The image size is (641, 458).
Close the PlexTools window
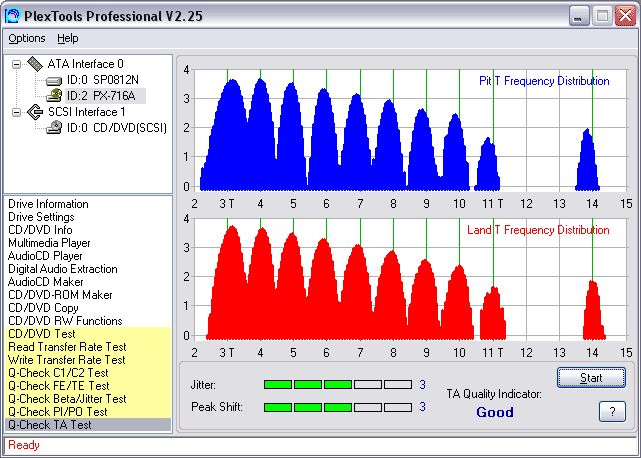coord(625,16)
